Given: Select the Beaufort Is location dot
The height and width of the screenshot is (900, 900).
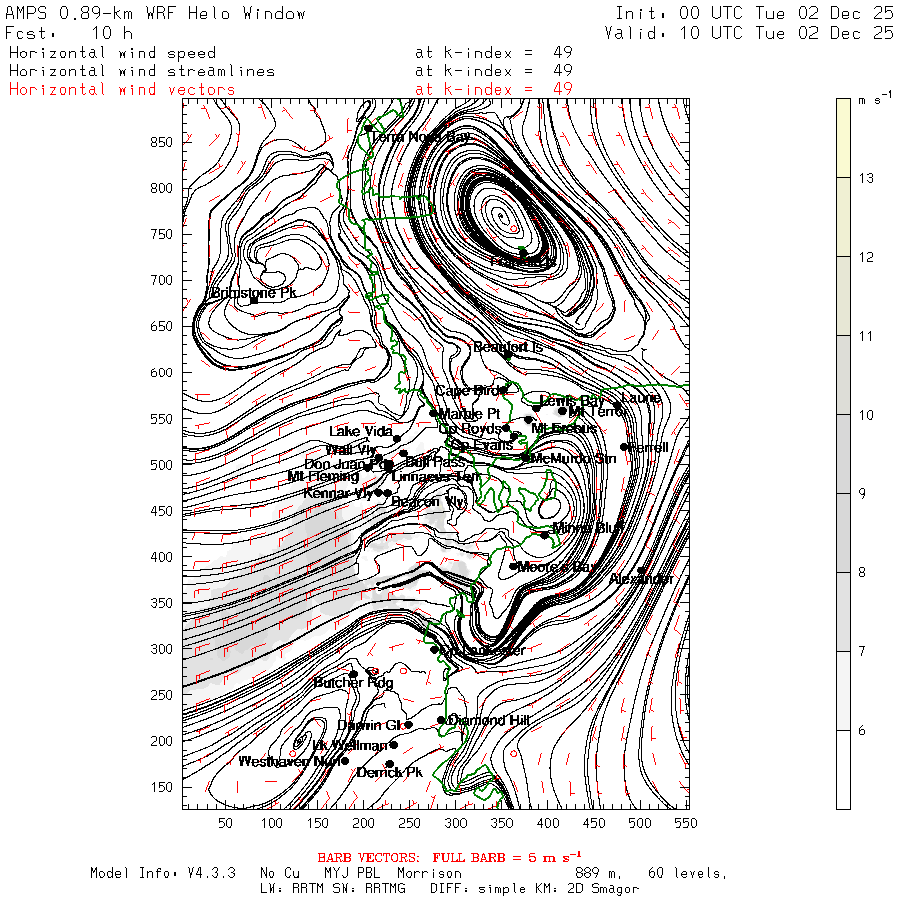Looking at the screenshot, I should tap(507, 356).
